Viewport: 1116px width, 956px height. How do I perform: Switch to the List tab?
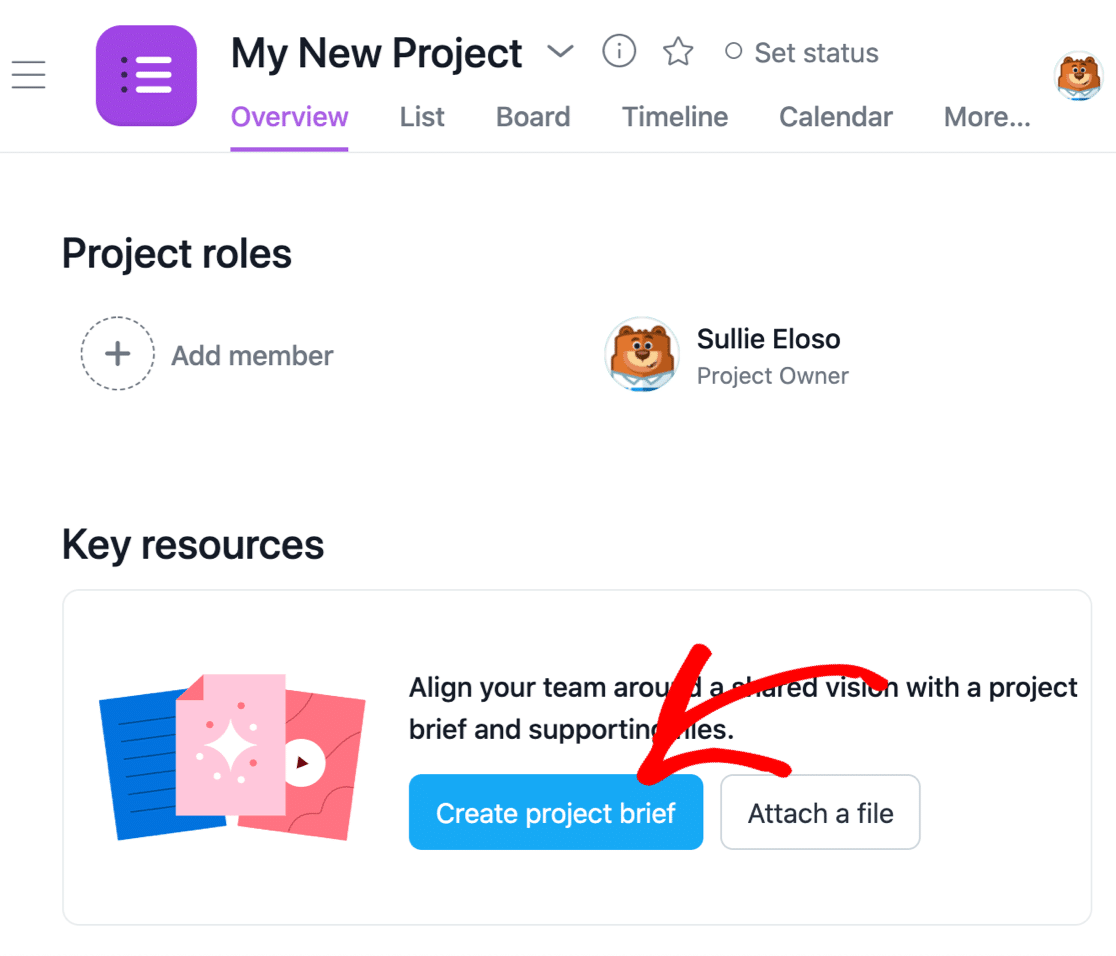[x=422, y=117]
